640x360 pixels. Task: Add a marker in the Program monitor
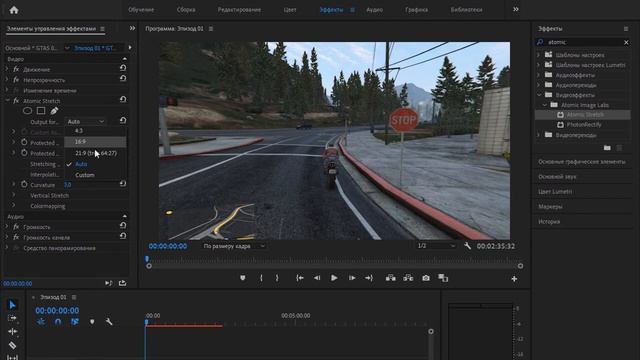(243, 278)
